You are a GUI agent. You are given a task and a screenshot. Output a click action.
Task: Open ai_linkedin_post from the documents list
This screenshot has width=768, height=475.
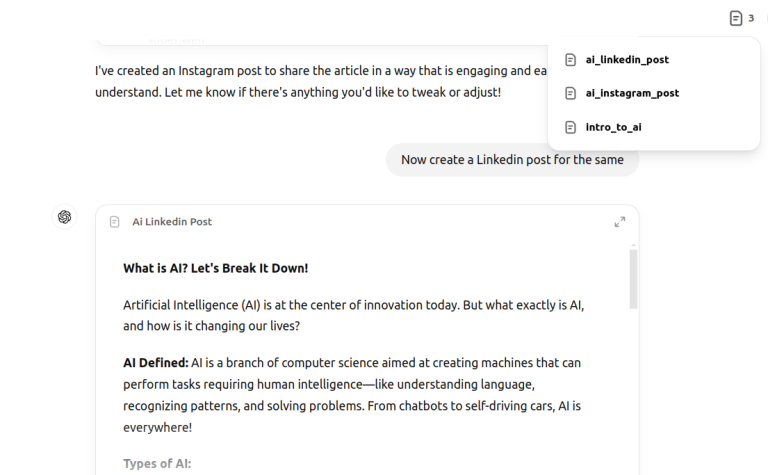pyautogui.click(x=627, y=60)
